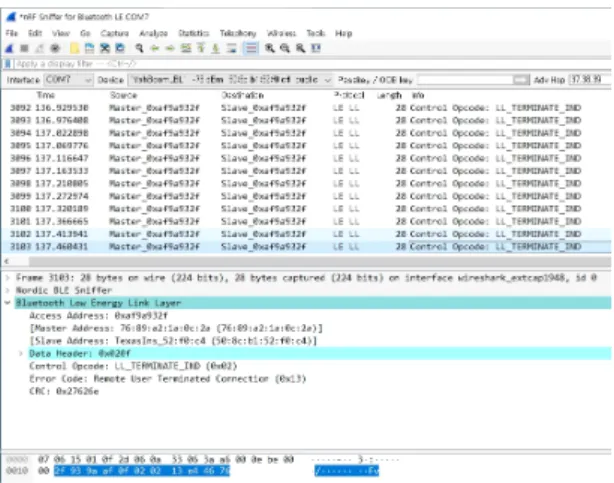Image resolution: width=614 pixels, height=483 pixels.
Task: Open capture options gear icon
Action: pos(55,48)
